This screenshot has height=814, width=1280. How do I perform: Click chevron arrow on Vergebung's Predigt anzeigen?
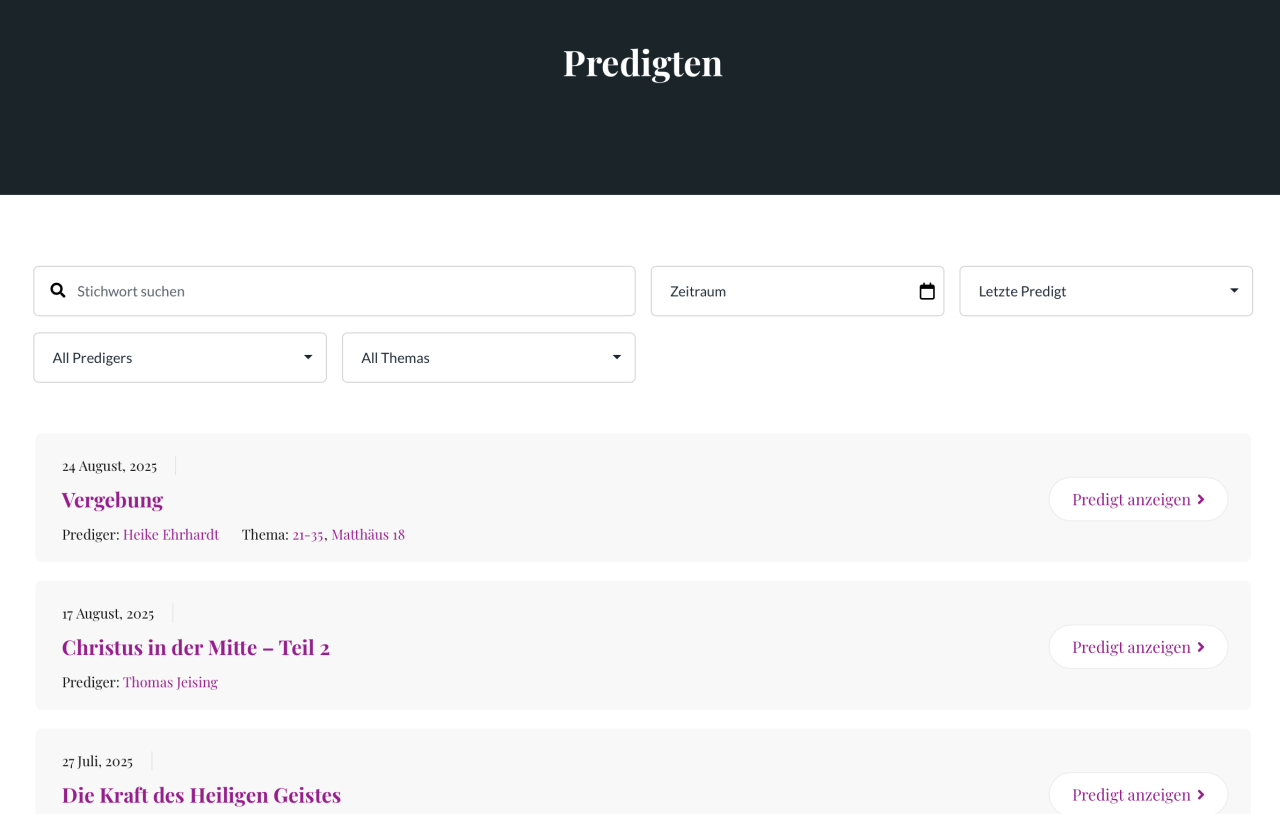[x=1201, y=499]
